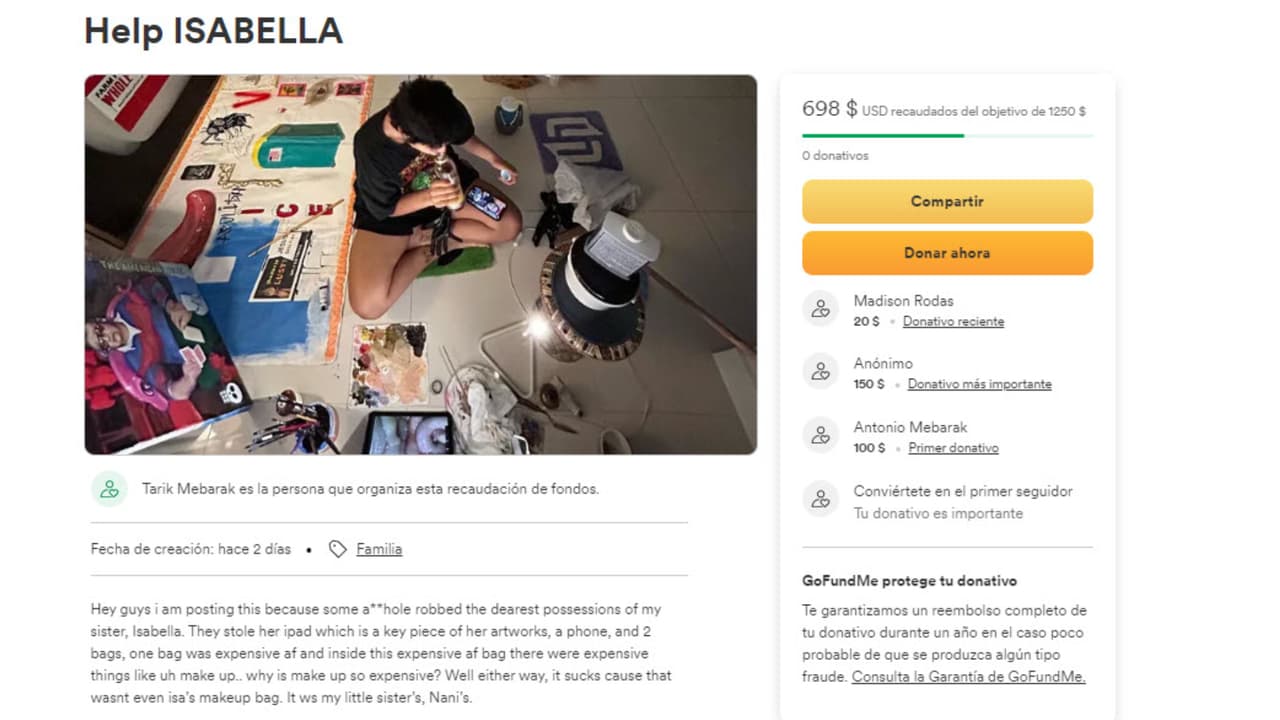Click the 'Help ISABELLA' campaign title
Viewport: 1280px width, 720px height.
click(212, 31)
